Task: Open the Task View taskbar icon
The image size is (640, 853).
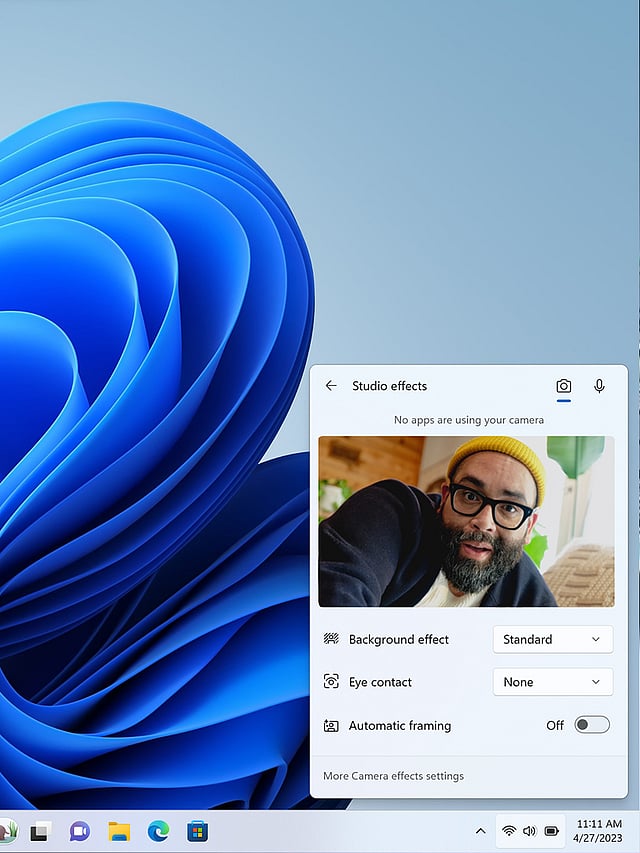Action: [x=41, y=831]
